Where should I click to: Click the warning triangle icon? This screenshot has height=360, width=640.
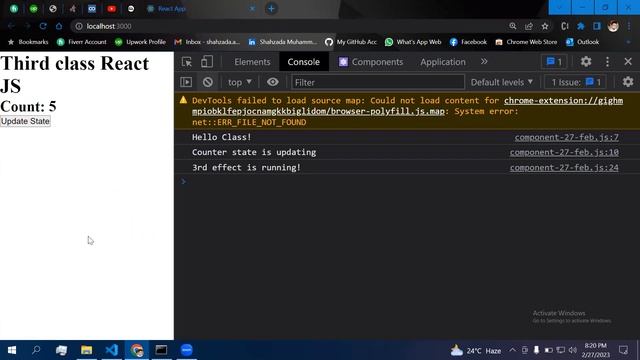point(183,100)
